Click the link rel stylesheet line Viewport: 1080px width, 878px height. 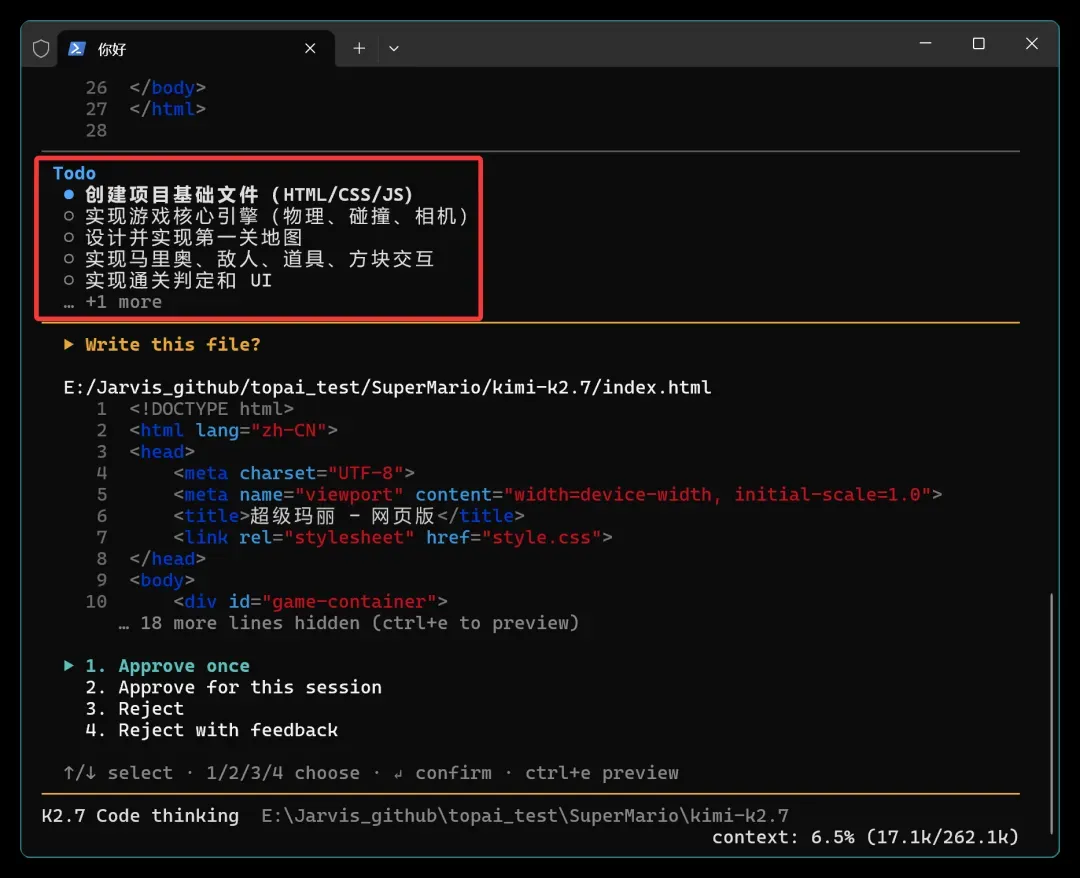[393, 537]
